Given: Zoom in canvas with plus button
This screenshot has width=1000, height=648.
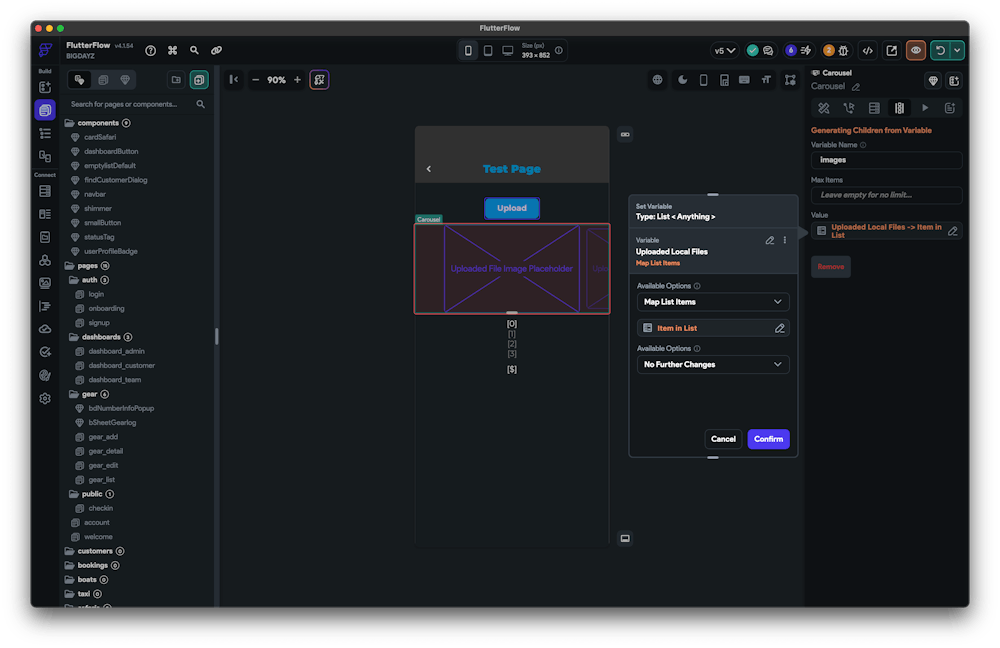Looking at the screenshot, I should (297, 80).
